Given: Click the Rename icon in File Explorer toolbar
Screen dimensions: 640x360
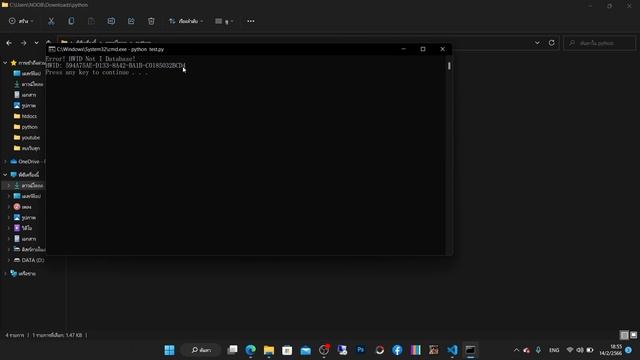Looking at the screenshot, I should coord(111,21).
